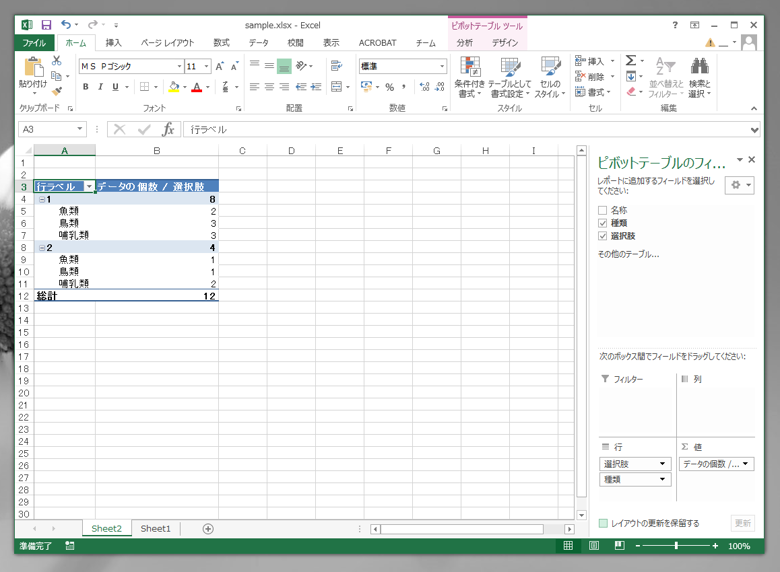This screenshot has height=572, width=780.
Task: Open the ファイル tab
Action: coord(34,43)
